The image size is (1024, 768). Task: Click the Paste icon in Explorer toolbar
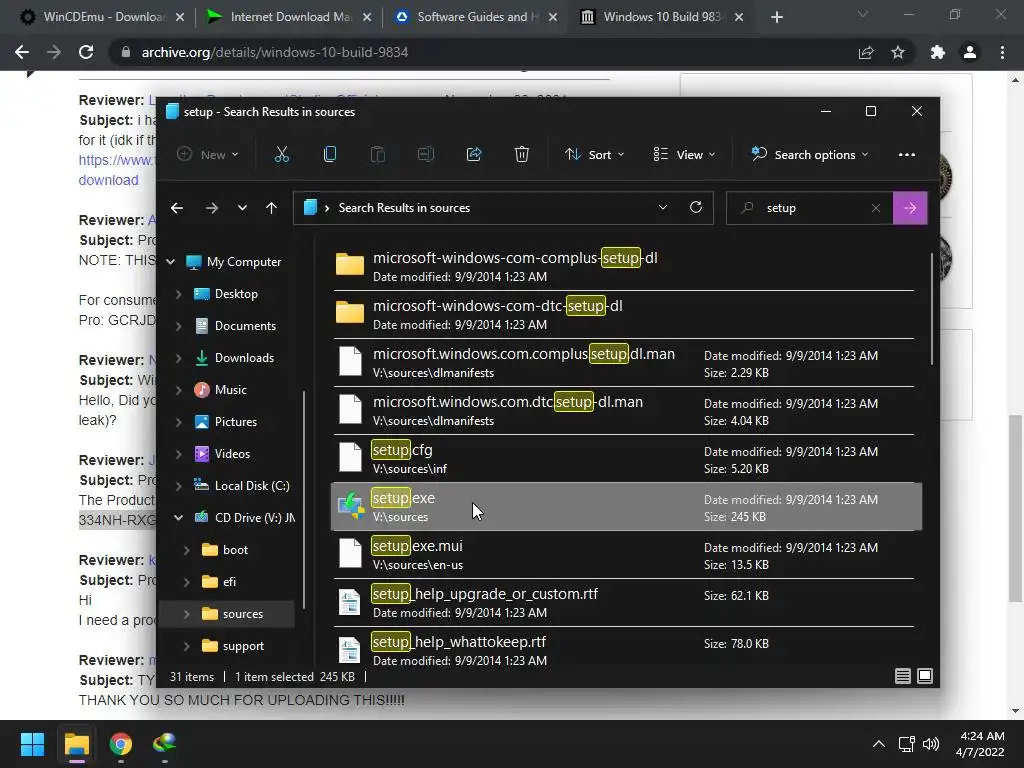click(x=377, y=155)
